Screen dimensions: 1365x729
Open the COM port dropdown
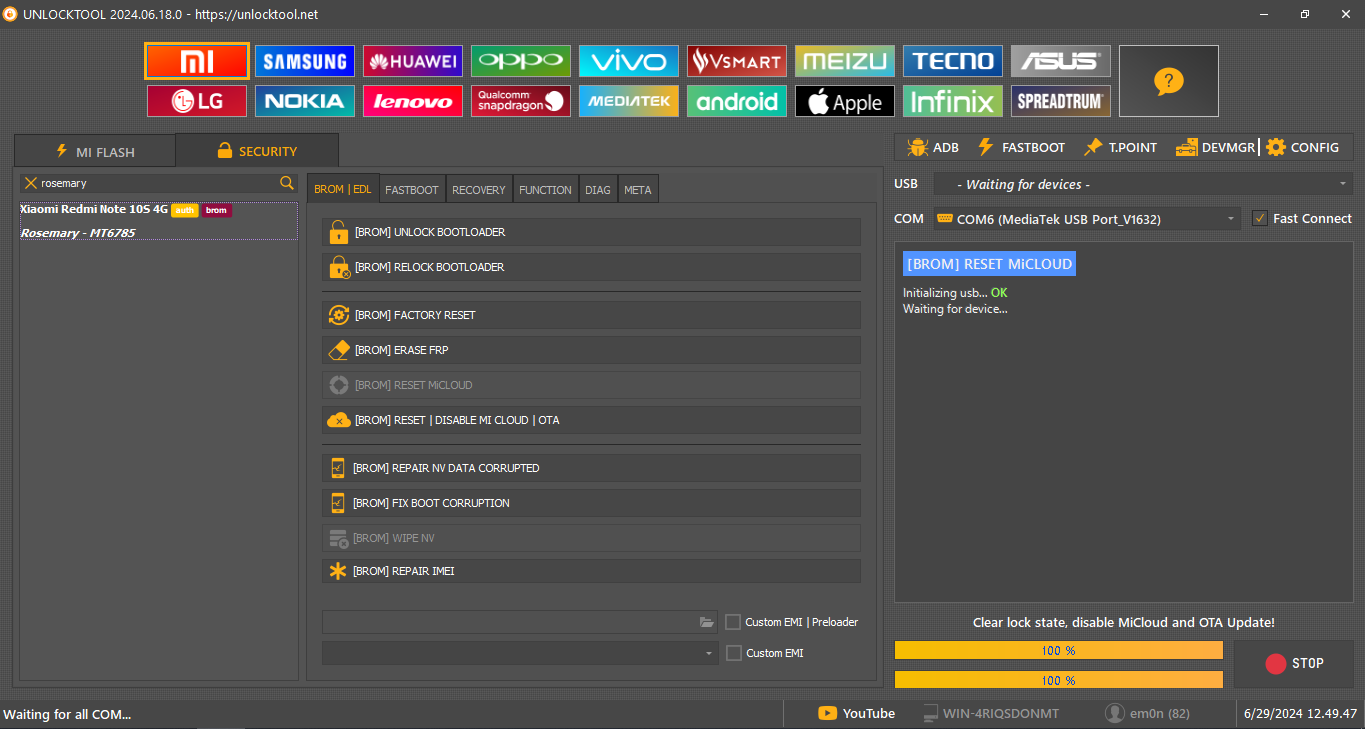1087,218
